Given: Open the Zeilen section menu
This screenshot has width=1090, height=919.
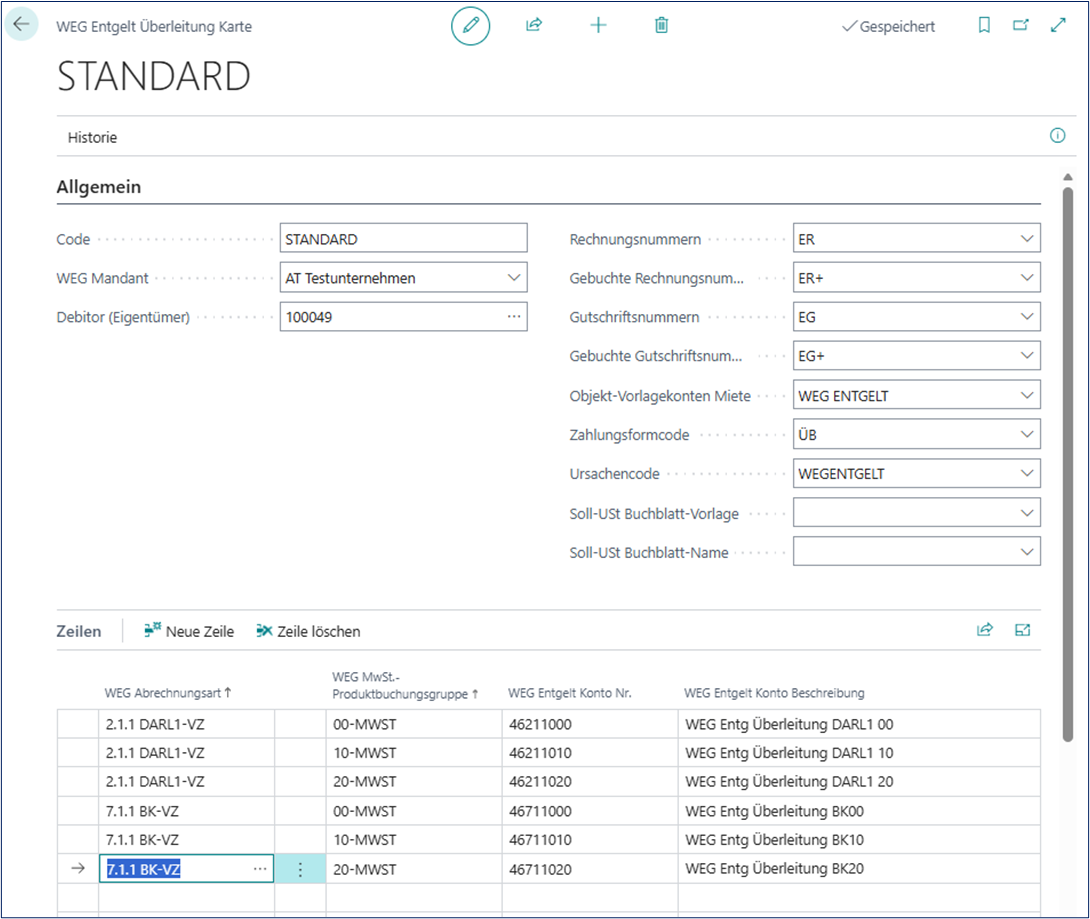Looking at the screenshot, I should 78,631.
